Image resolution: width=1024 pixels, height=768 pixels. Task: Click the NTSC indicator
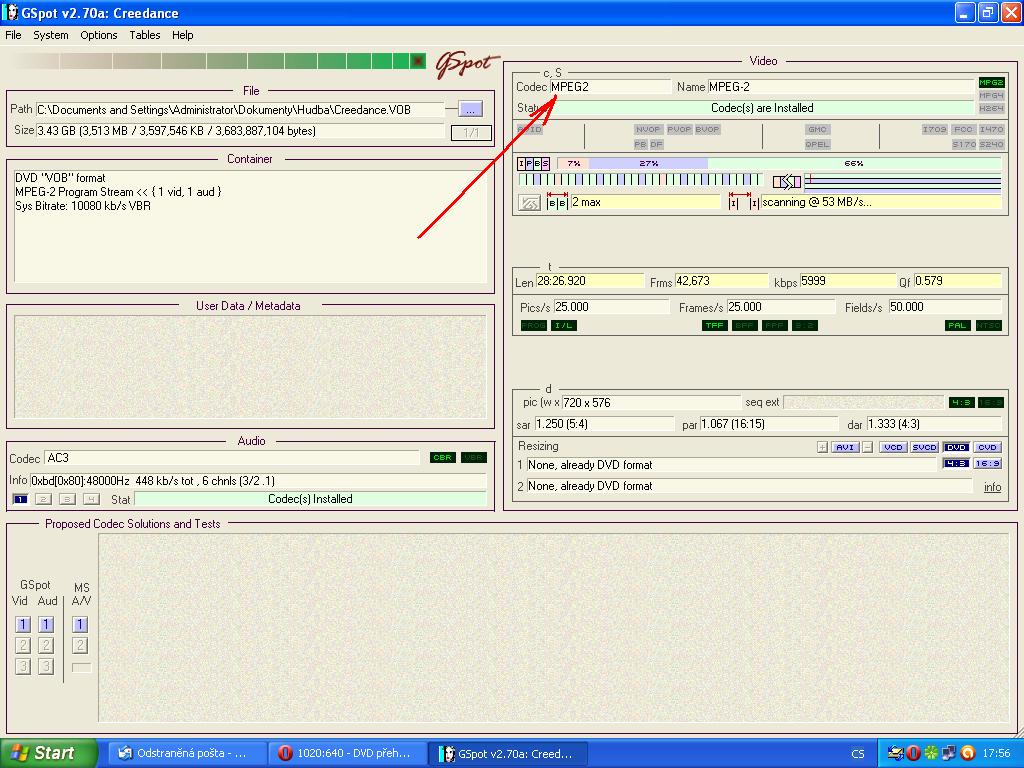[x=988, y=325]
